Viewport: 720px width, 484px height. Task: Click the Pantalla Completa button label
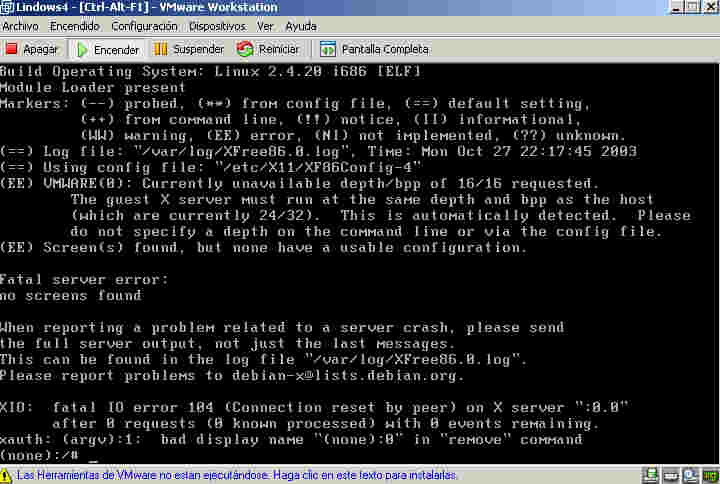coord(385,49)
